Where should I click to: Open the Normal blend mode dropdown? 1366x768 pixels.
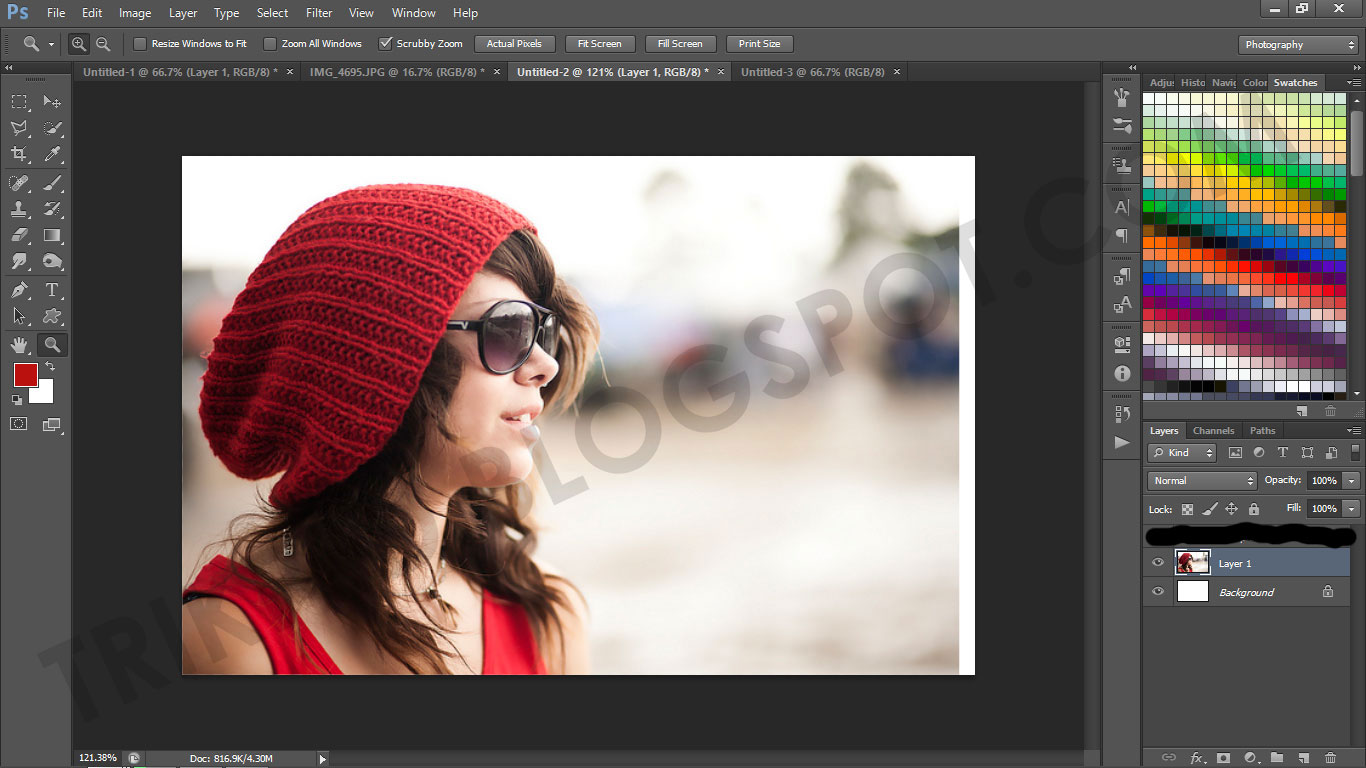click(1202, 481)
